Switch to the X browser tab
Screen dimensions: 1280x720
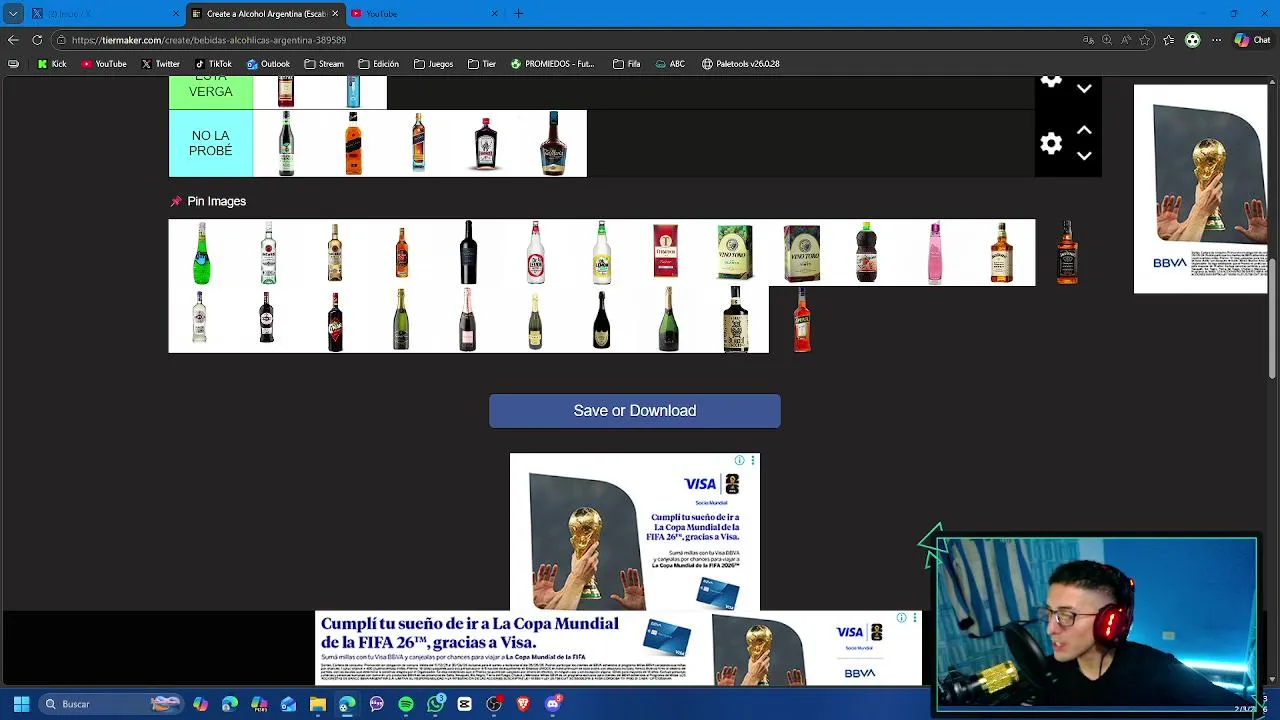(x=104, y=14)
